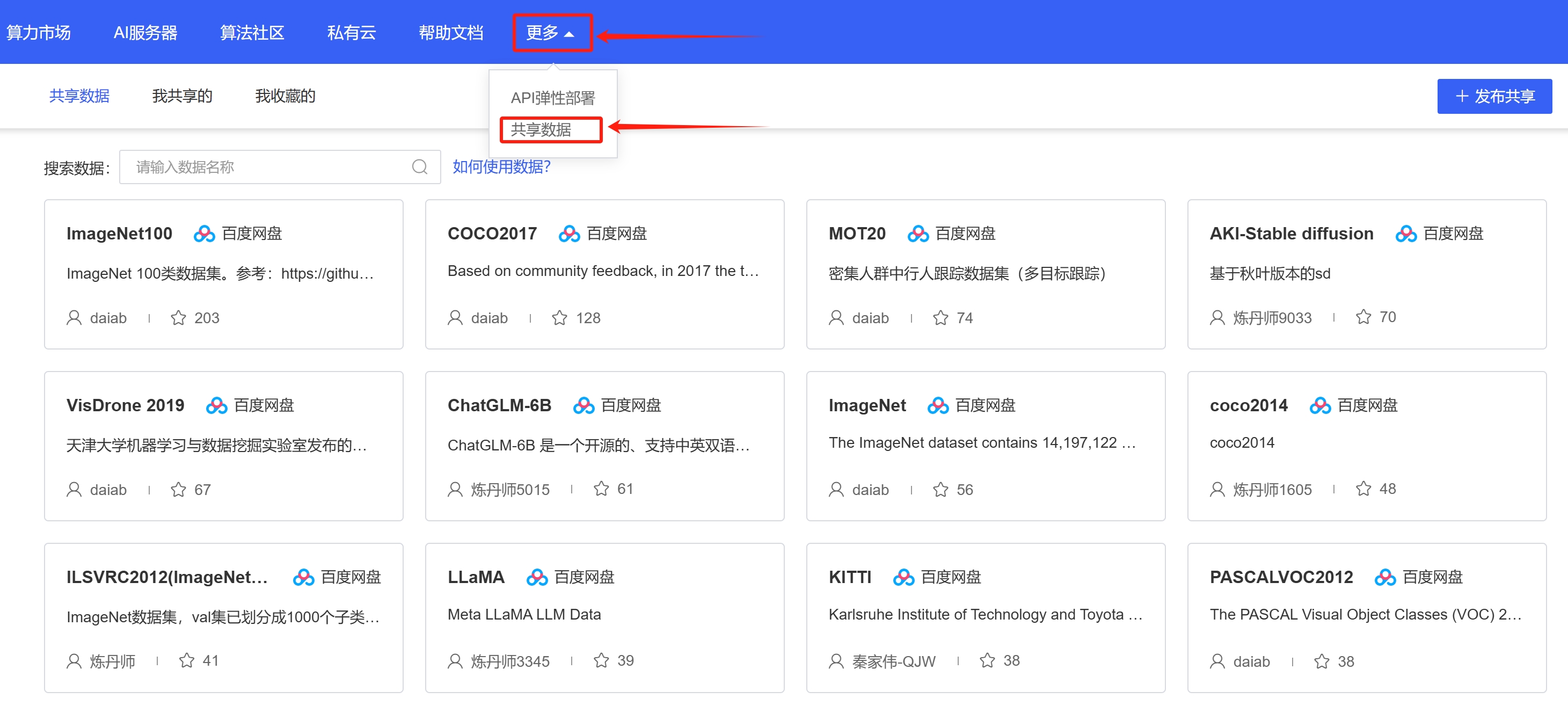Open the KITTI dataset title

pos(850,577)
